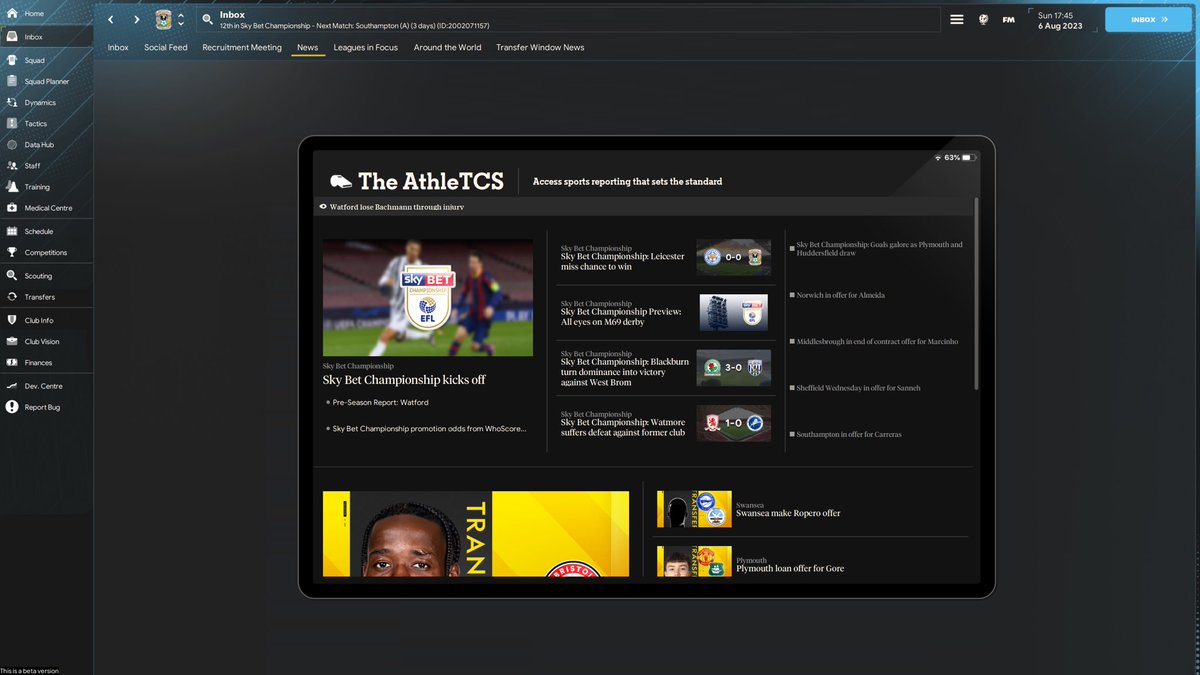
Task: Select the News tab
Action: [x=308, y=47]
